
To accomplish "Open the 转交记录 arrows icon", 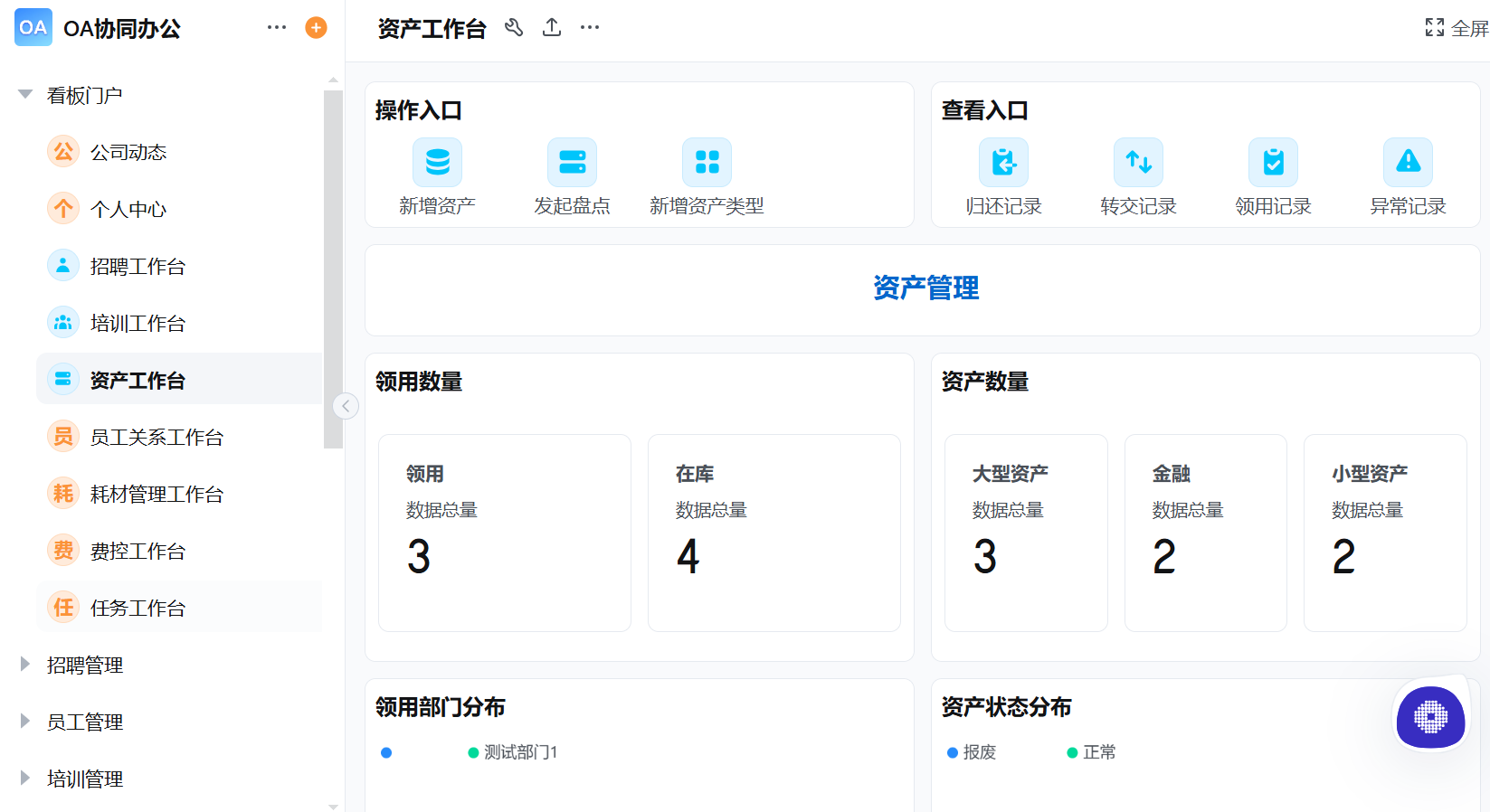I will [x=1138, y=162].
